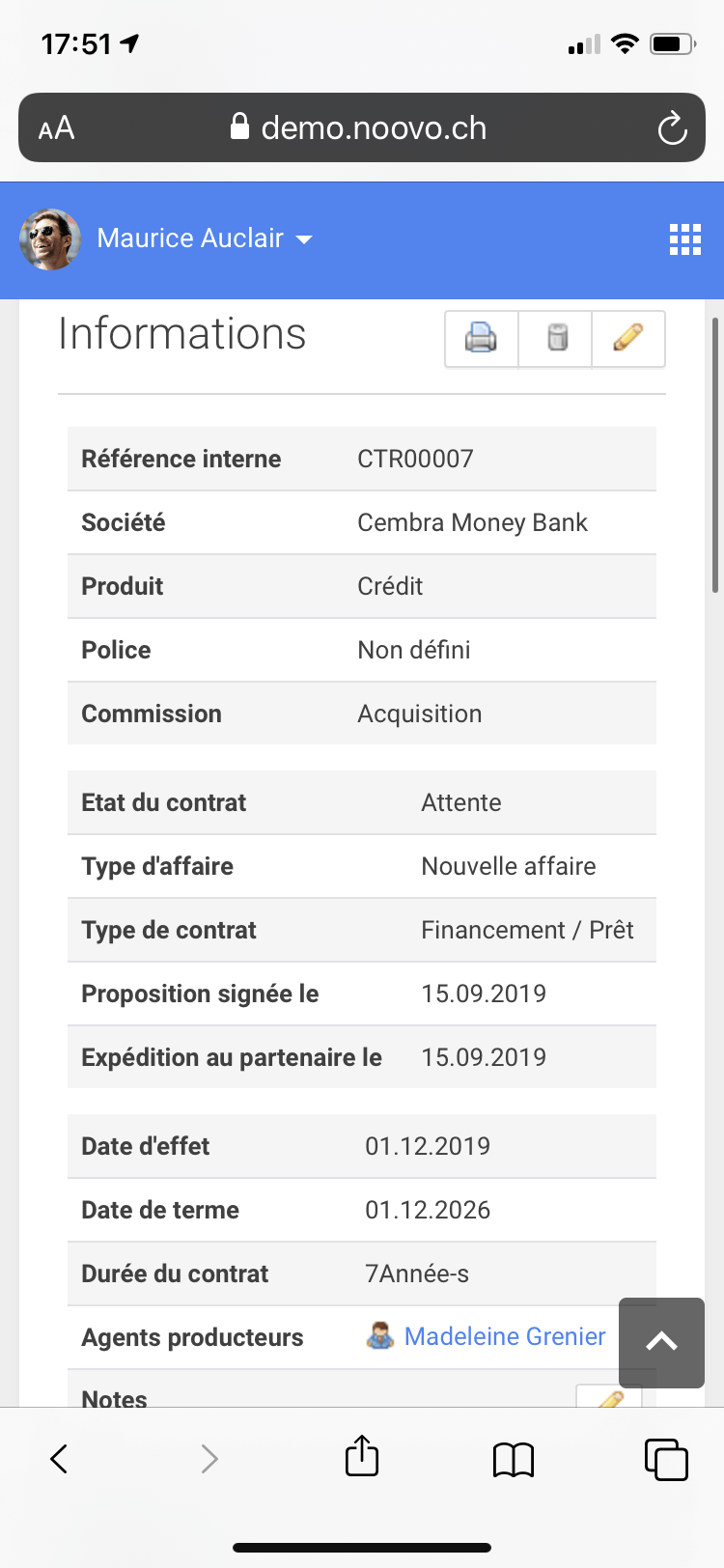Screen dimensions: 724x1568
Task: Click the Maurice Auclair profile photo
Action: coord(50,239)
